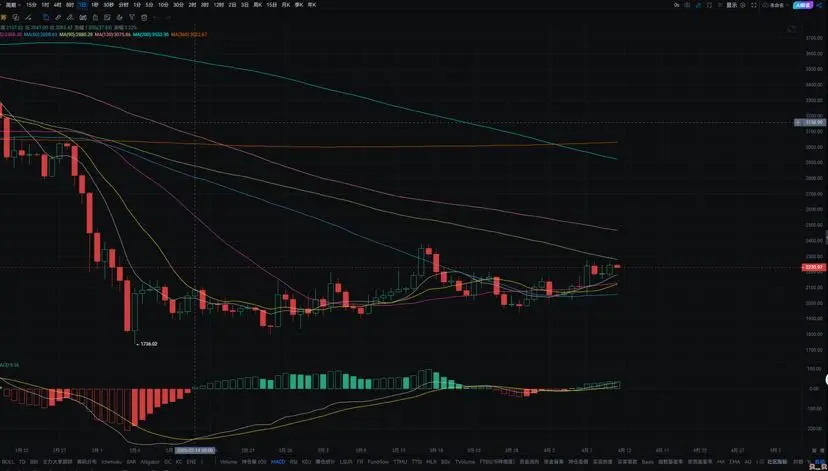Toggle the RSI sub-indicator
This screenshot has width=828, height=471.
293,461
